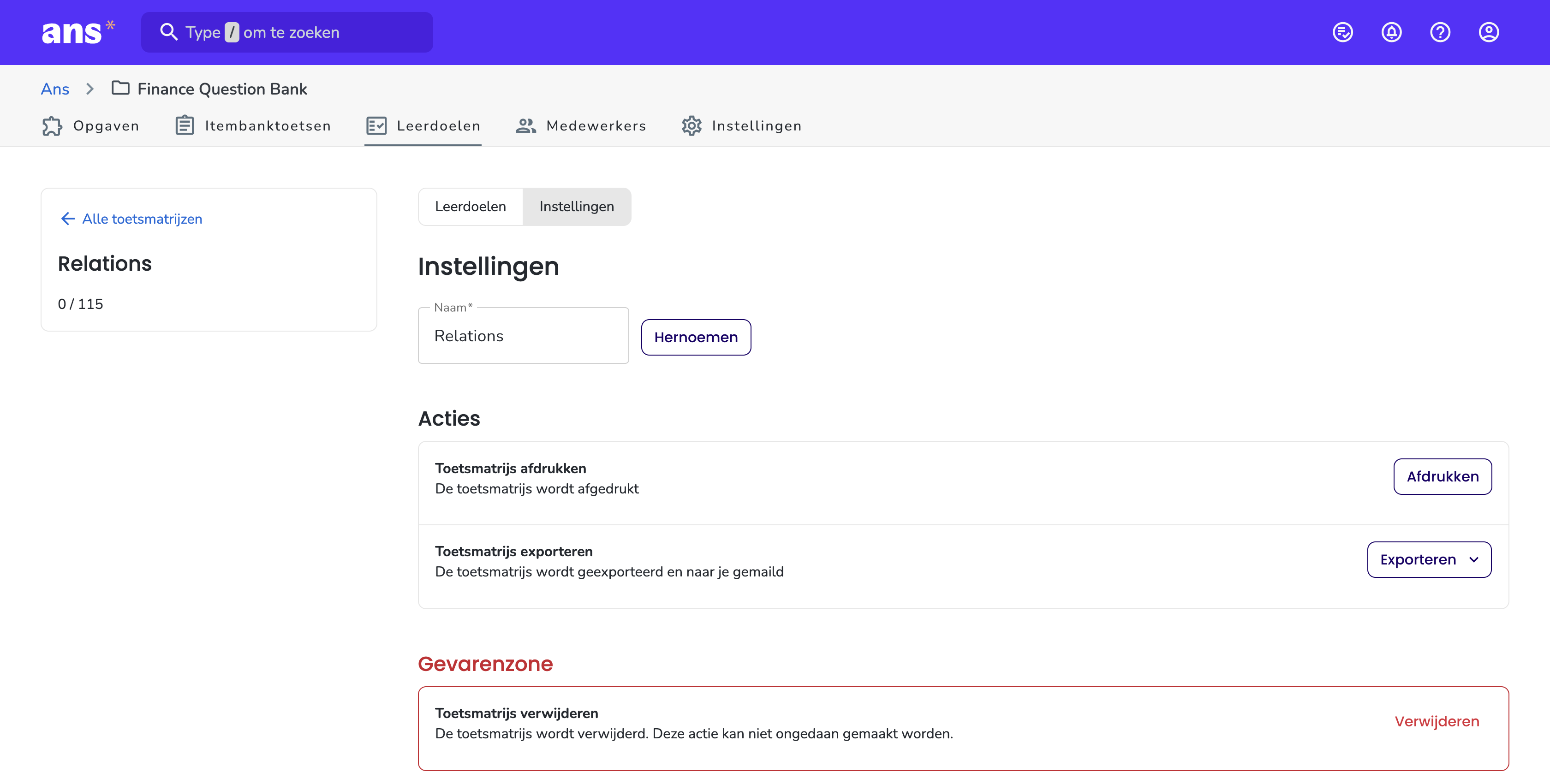Click the back arrow beside Alle toetsmatrijzen
Image resolution: width=1550 pixels, height=784 pixels.
coord(67,219)
